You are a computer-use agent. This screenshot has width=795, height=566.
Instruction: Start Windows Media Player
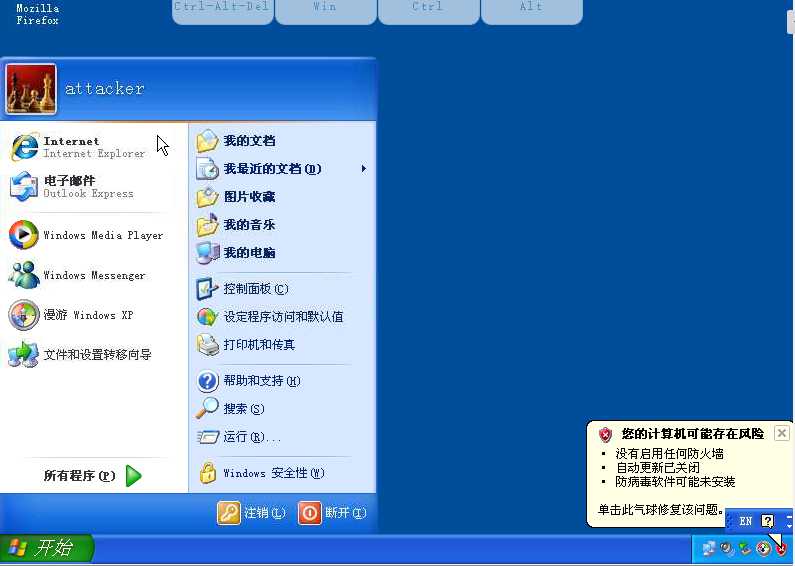94,235
